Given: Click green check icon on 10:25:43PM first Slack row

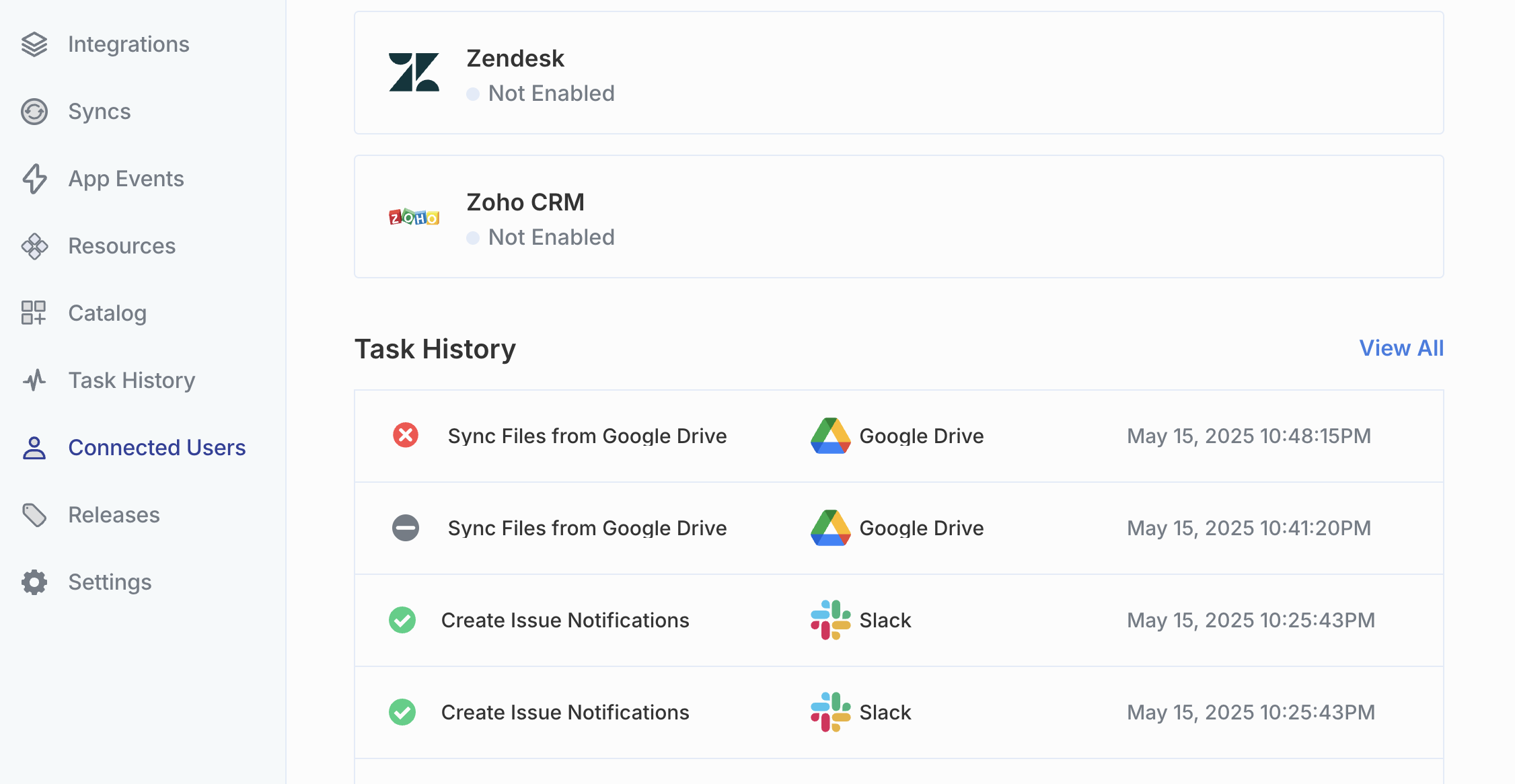Looking at the screenshot, I should coord(402,620).
